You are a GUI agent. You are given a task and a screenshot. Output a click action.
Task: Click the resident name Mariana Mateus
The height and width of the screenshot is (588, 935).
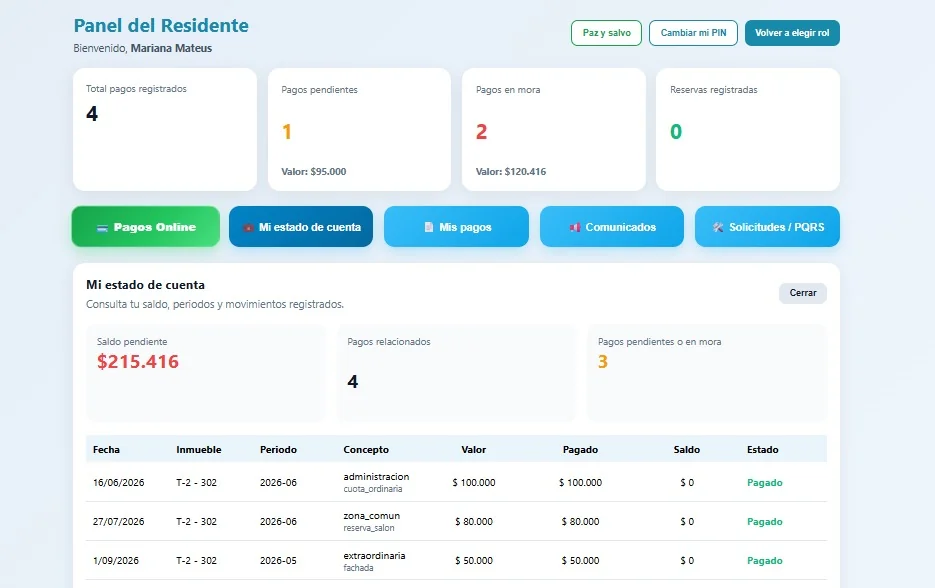[171, 48]
